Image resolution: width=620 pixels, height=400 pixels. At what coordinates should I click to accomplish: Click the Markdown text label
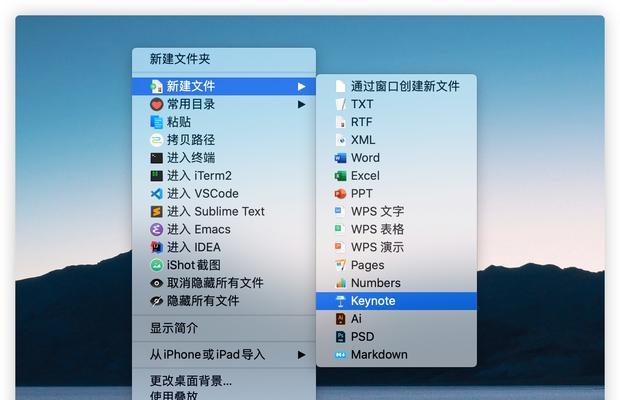[379, 355]
